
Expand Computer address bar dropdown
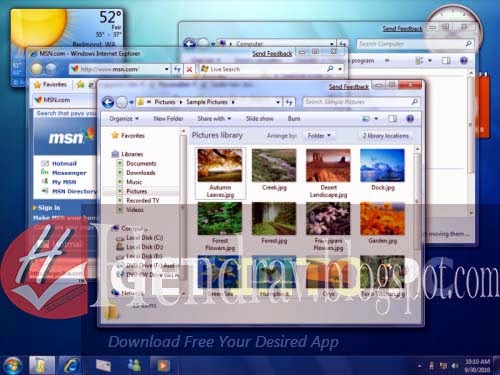pyautogui.click(x=332, y=44)
